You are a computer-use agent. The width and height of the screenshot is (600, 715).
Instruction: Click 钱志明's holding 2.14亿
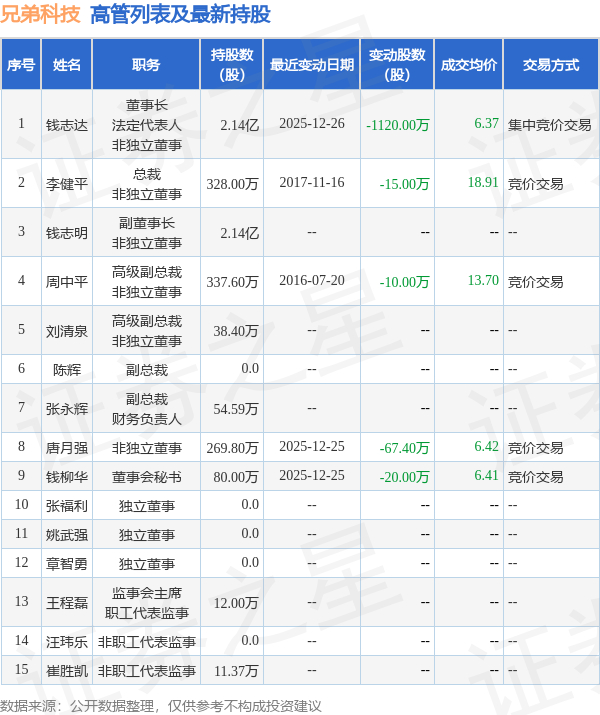(x=239, y=233)
